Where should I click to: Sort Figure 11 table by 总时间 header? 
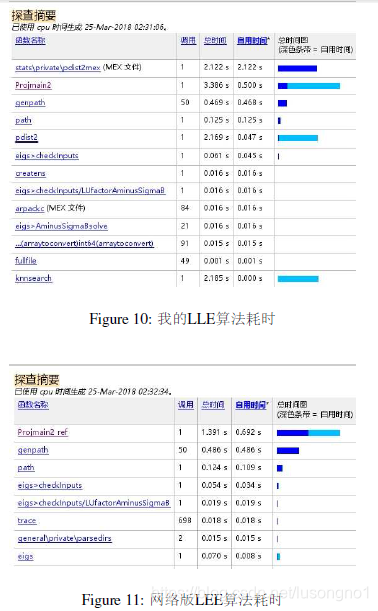point(213,405)
